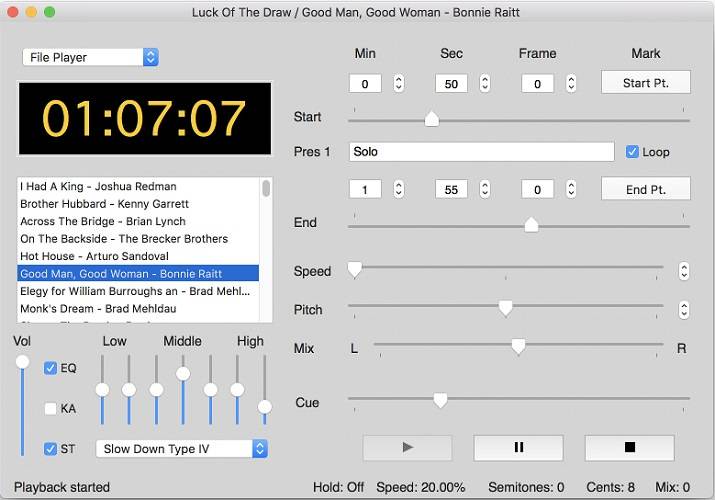
Task: Click the Start Min field showing 0
Action: coord(365,84)
